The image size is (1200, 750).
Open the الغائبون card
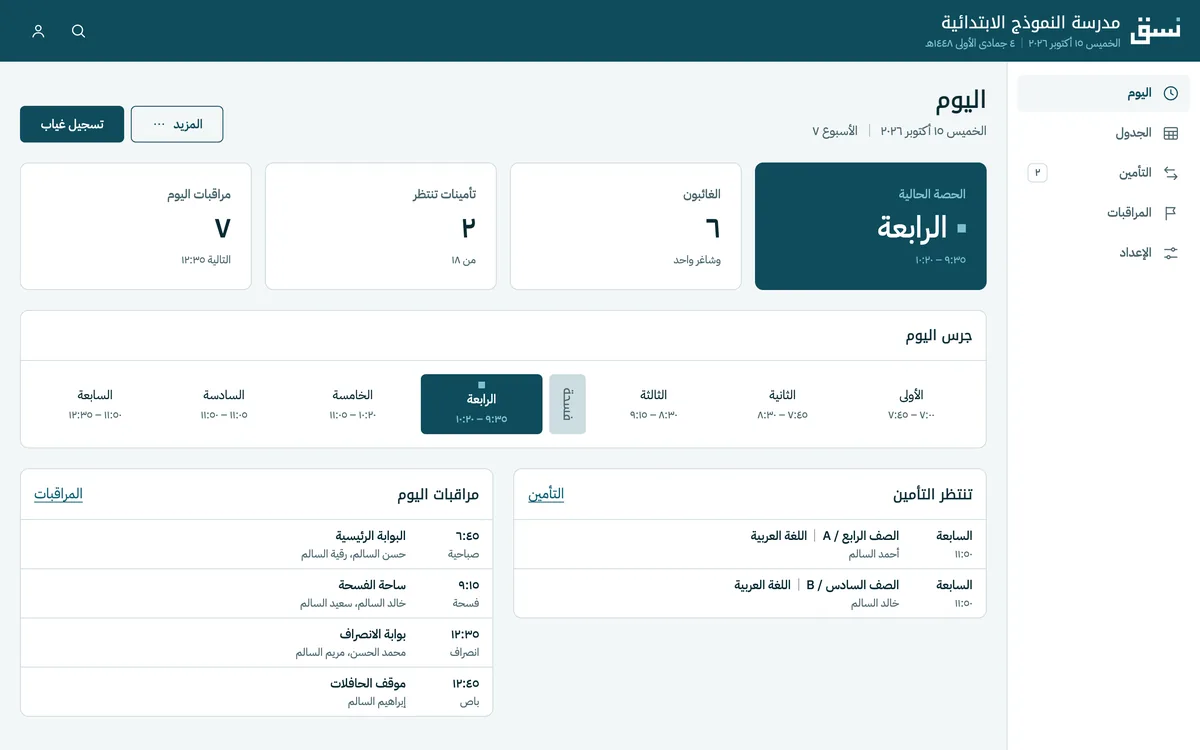tap(626, 226)
